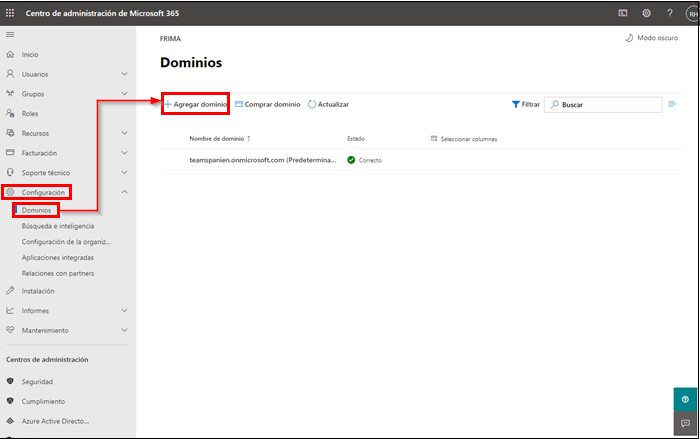
Task: Click Comprar dominio button
Action: tap(268, 104)
